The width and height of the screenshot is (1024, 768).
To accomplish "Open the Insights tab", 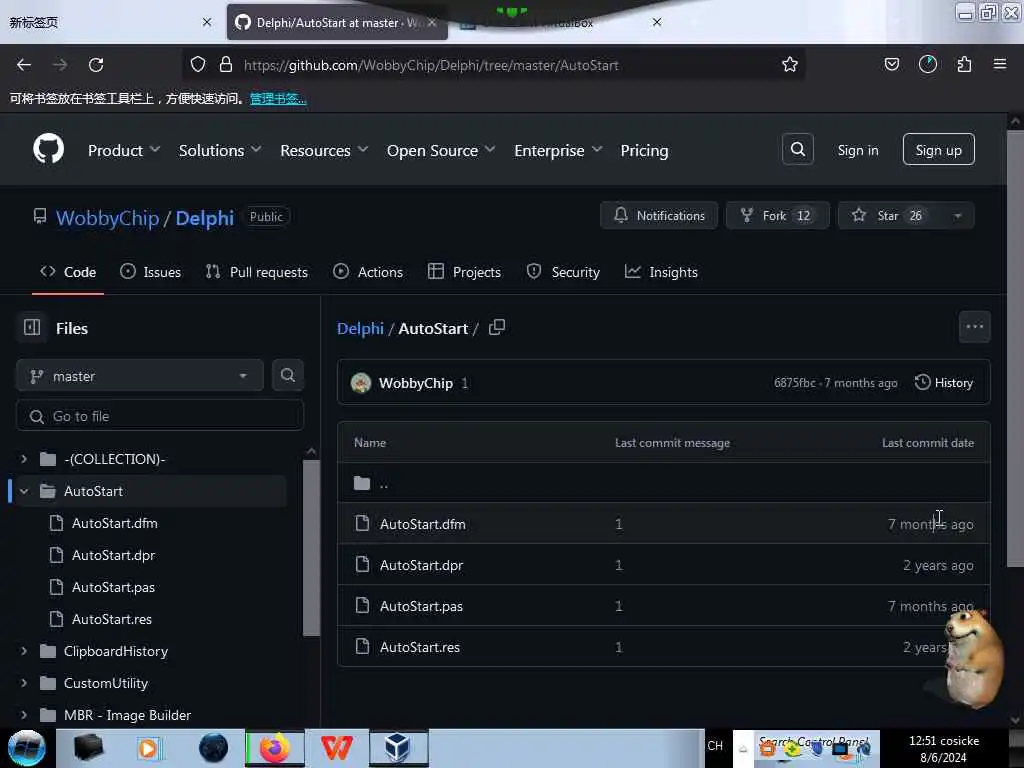I will (x=661, y=272).
